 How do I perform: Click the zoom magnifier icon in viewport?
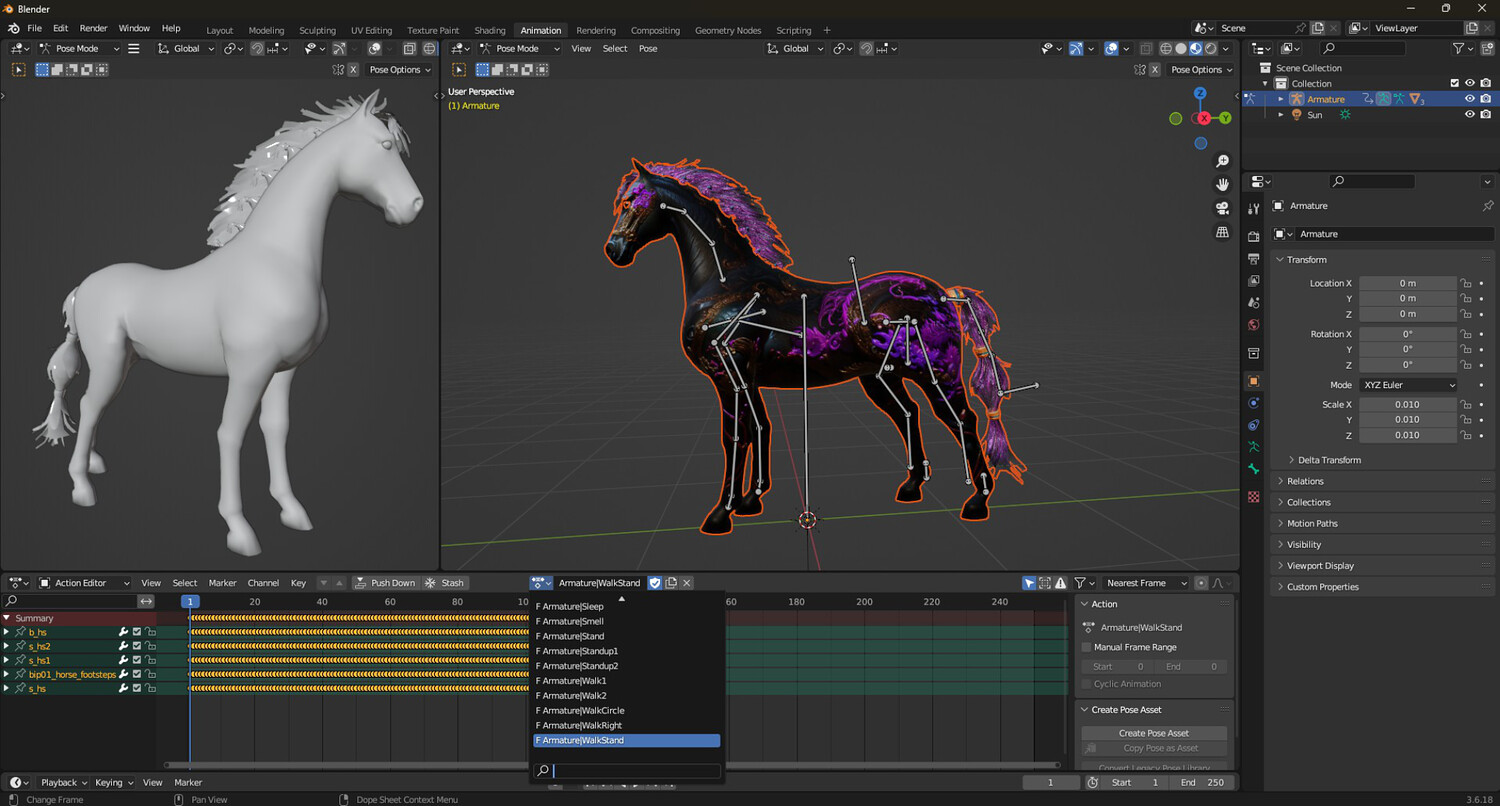pyautogui.click(x=1222, y=161)
